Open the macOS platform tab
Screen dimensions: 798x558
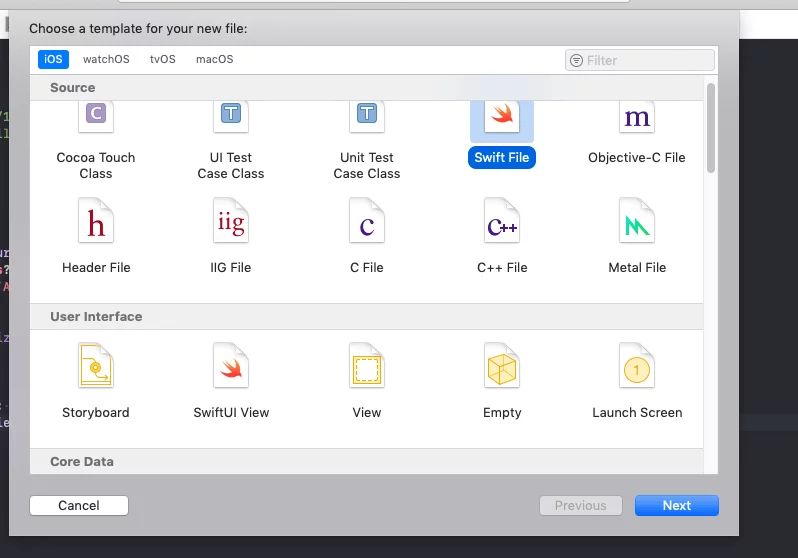point(215,59)
